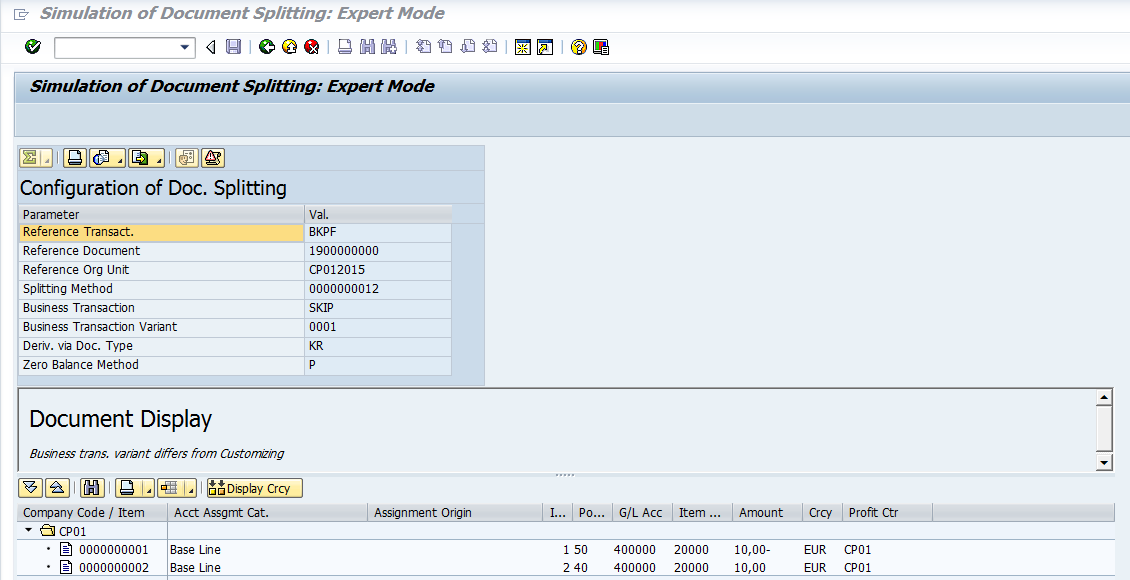Open Help via the yellow question mark
This screenshot has height=580, width=1130.
(x=579, y=47)
